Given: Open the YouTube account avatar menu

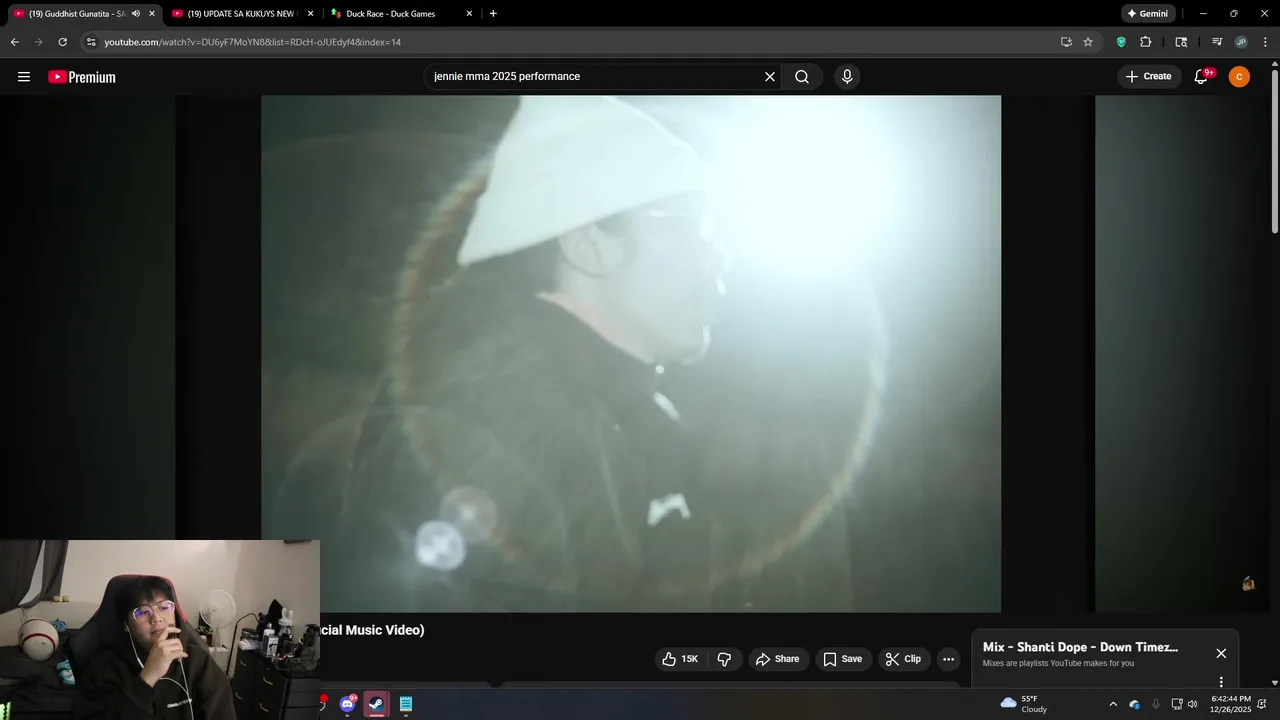Looking at the screenshot, I should click(1239, 77).
